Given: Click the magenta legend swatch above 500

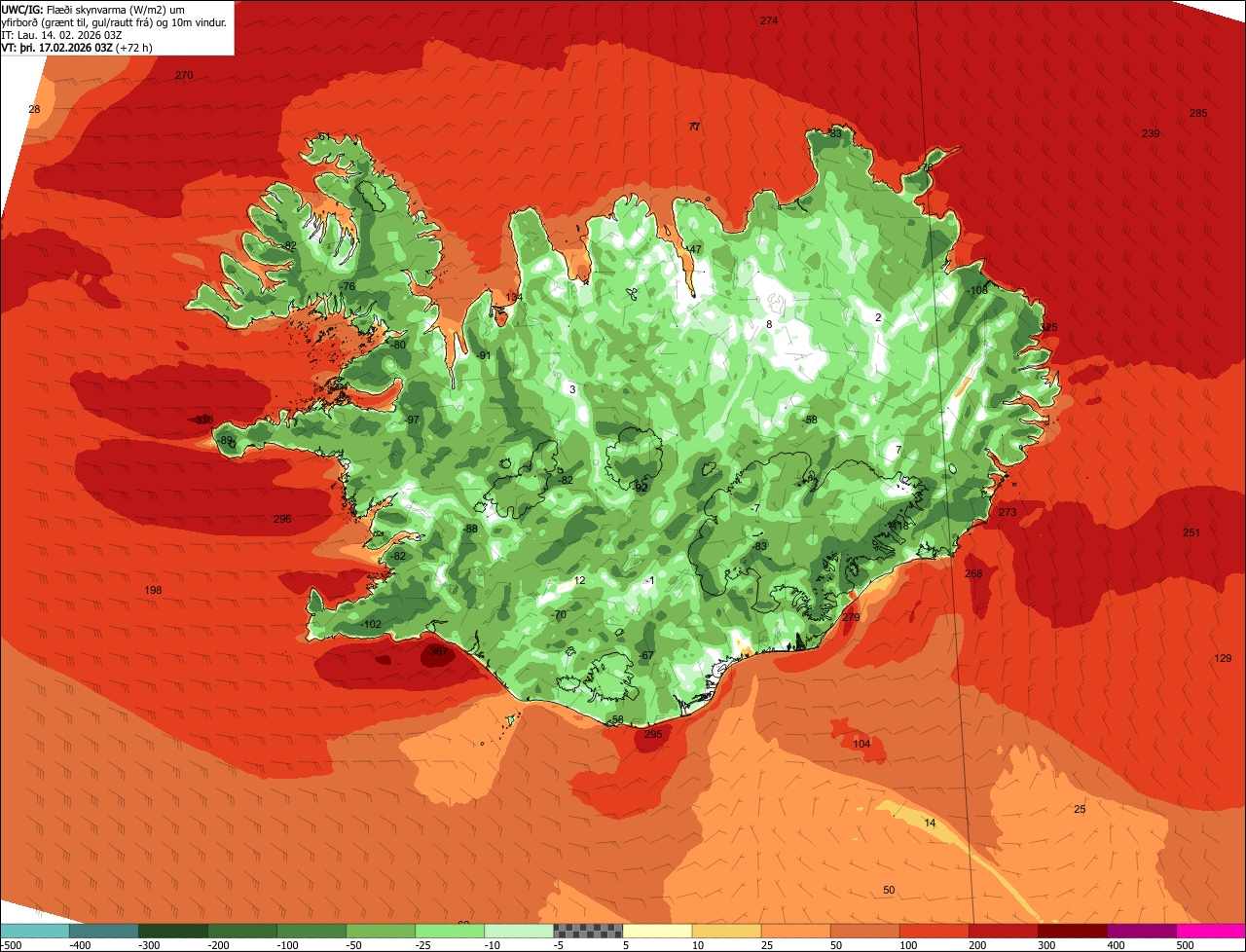Looking at the screenshot, I should (x=1211, y=931).
